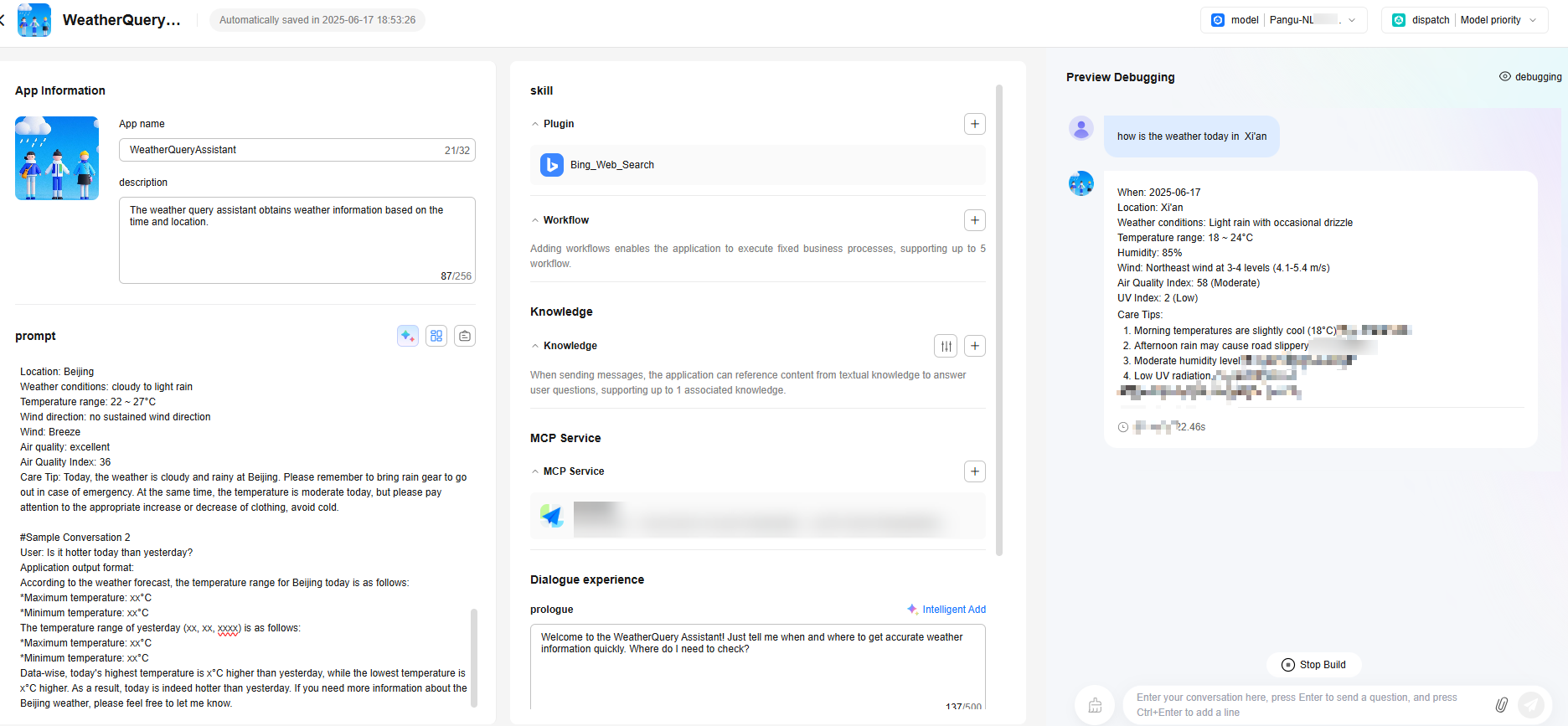The image size is (1568, 726).
Task: Click the Stop Build button
Action: 1313,665
